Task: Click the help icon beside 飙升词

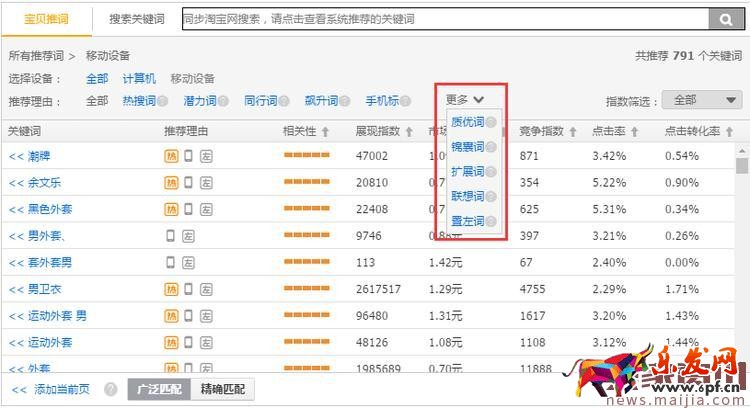Action: [345, 101]
